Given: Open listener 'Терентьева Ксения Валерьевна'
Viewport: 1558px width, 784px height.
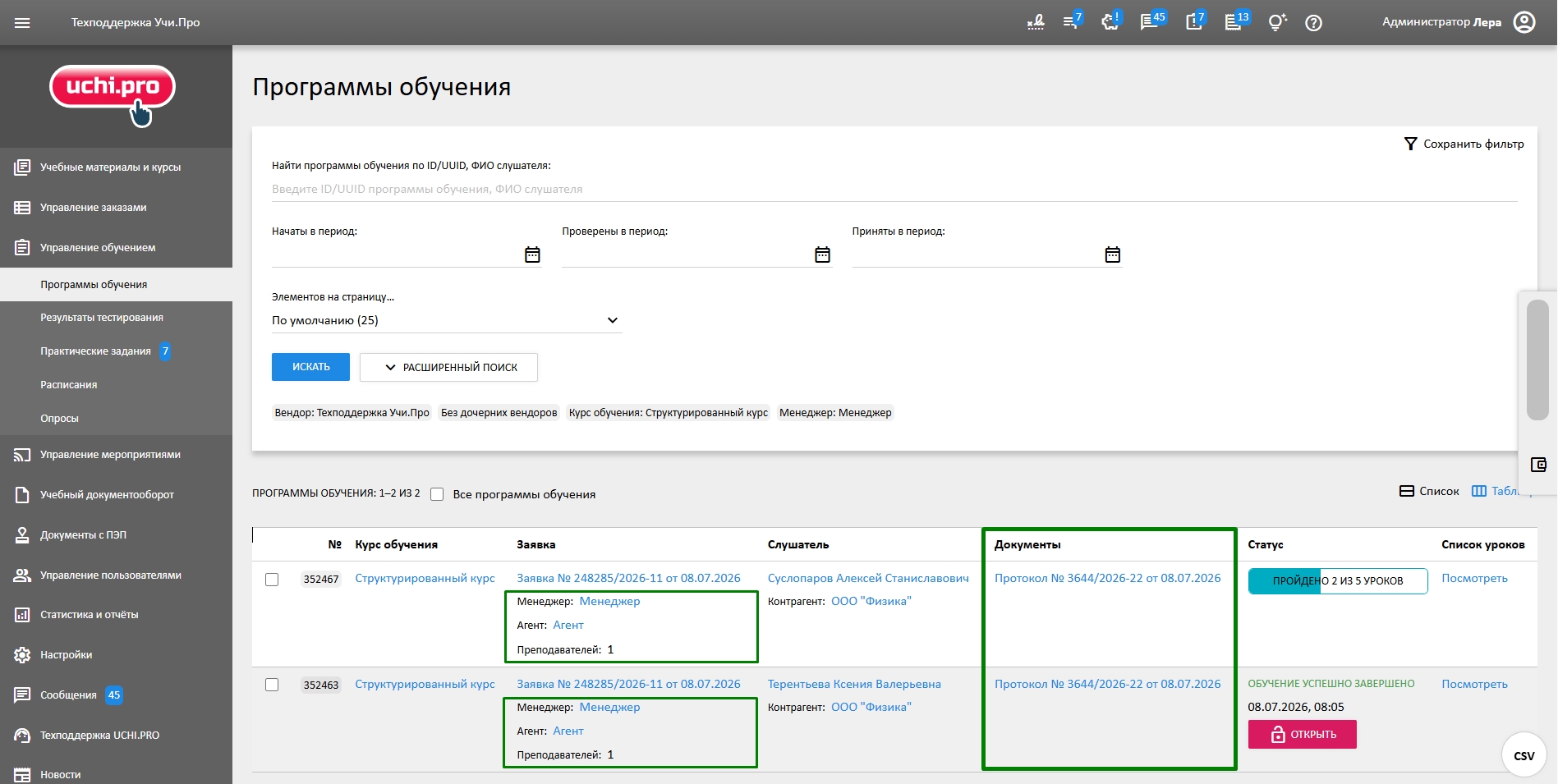Looking at the screenshot, I should [854, 684].
